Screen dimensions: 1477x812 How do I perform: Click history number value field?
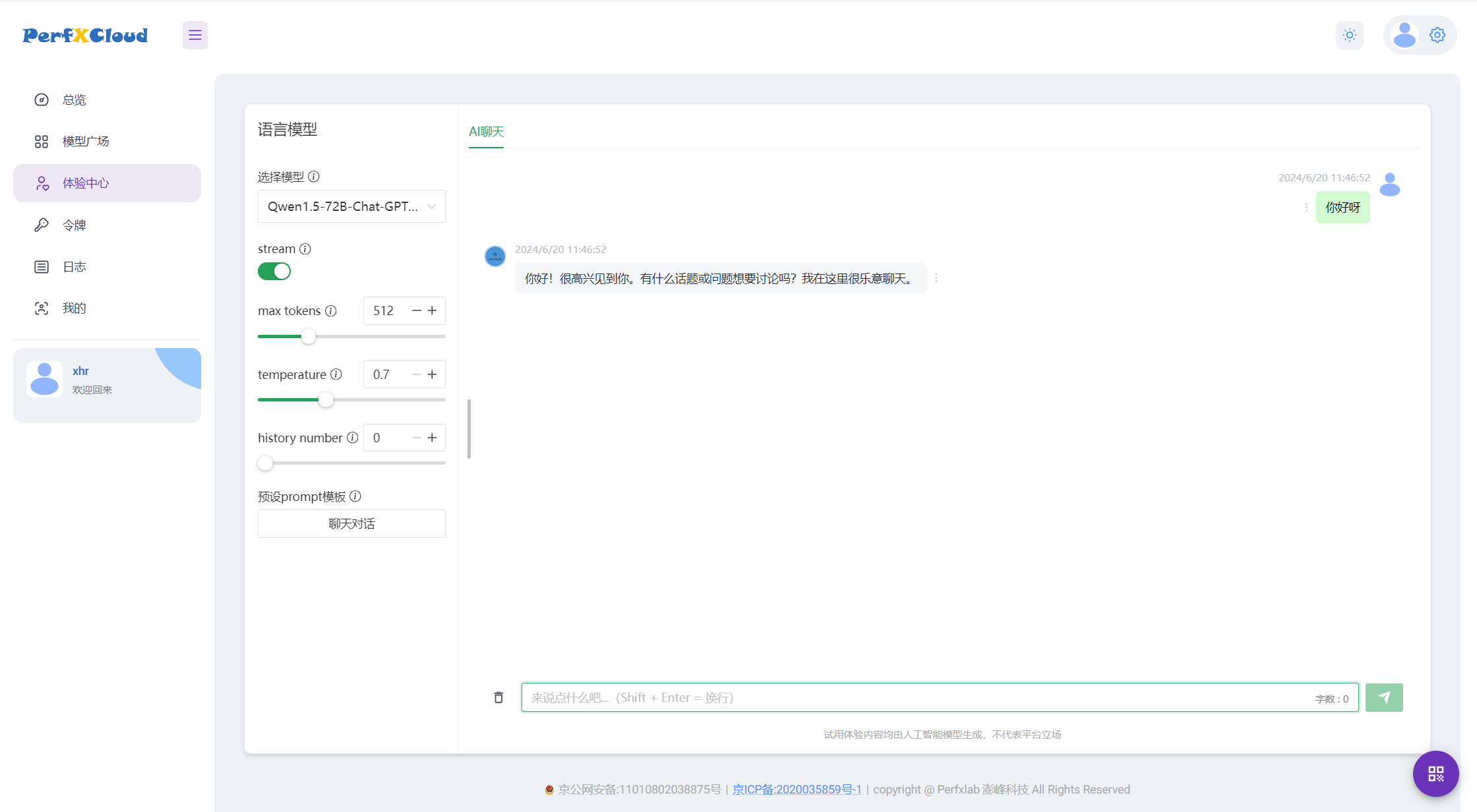(386, 438)
